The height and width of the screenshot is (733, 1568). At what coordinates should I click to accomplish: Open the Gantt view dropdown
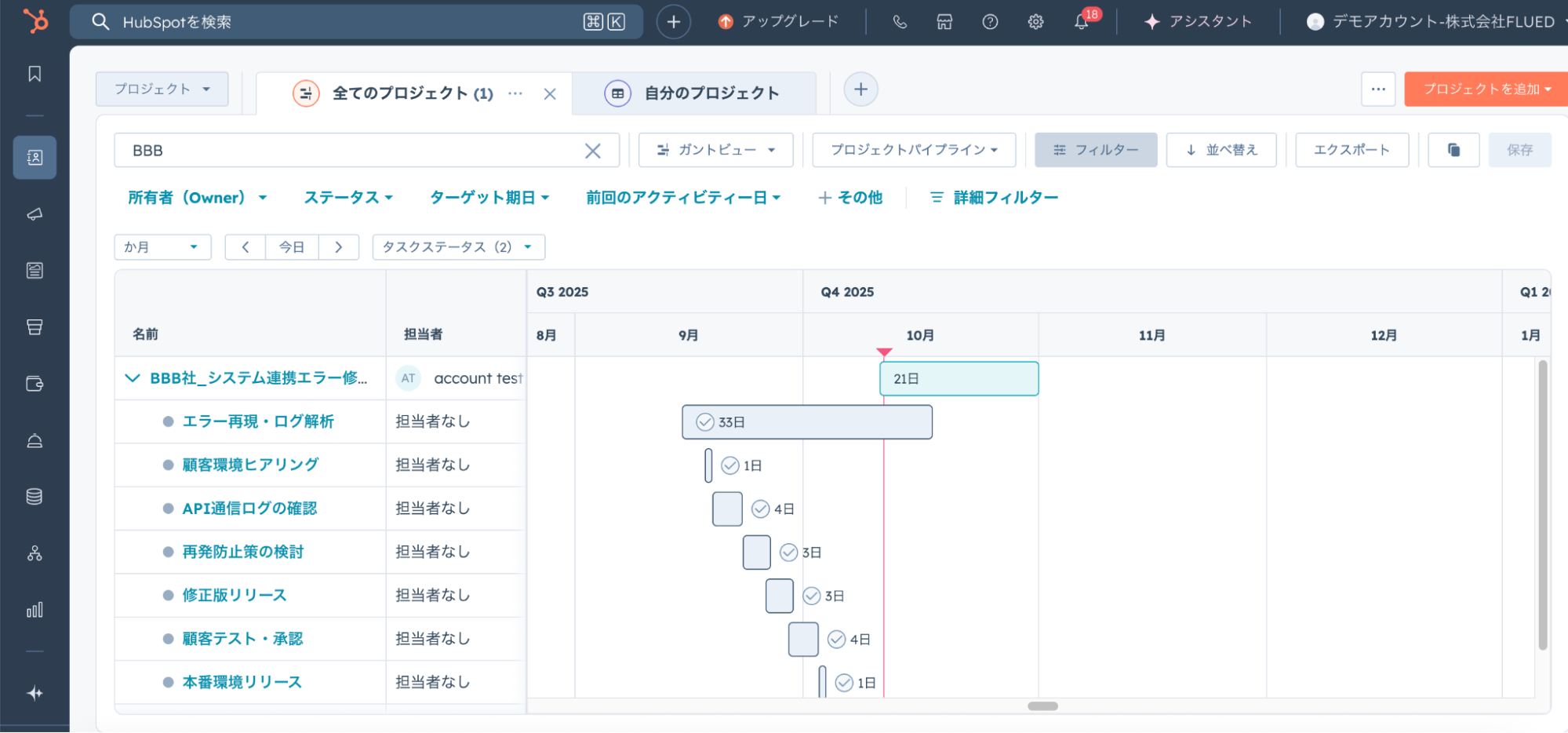click(715, 150)
